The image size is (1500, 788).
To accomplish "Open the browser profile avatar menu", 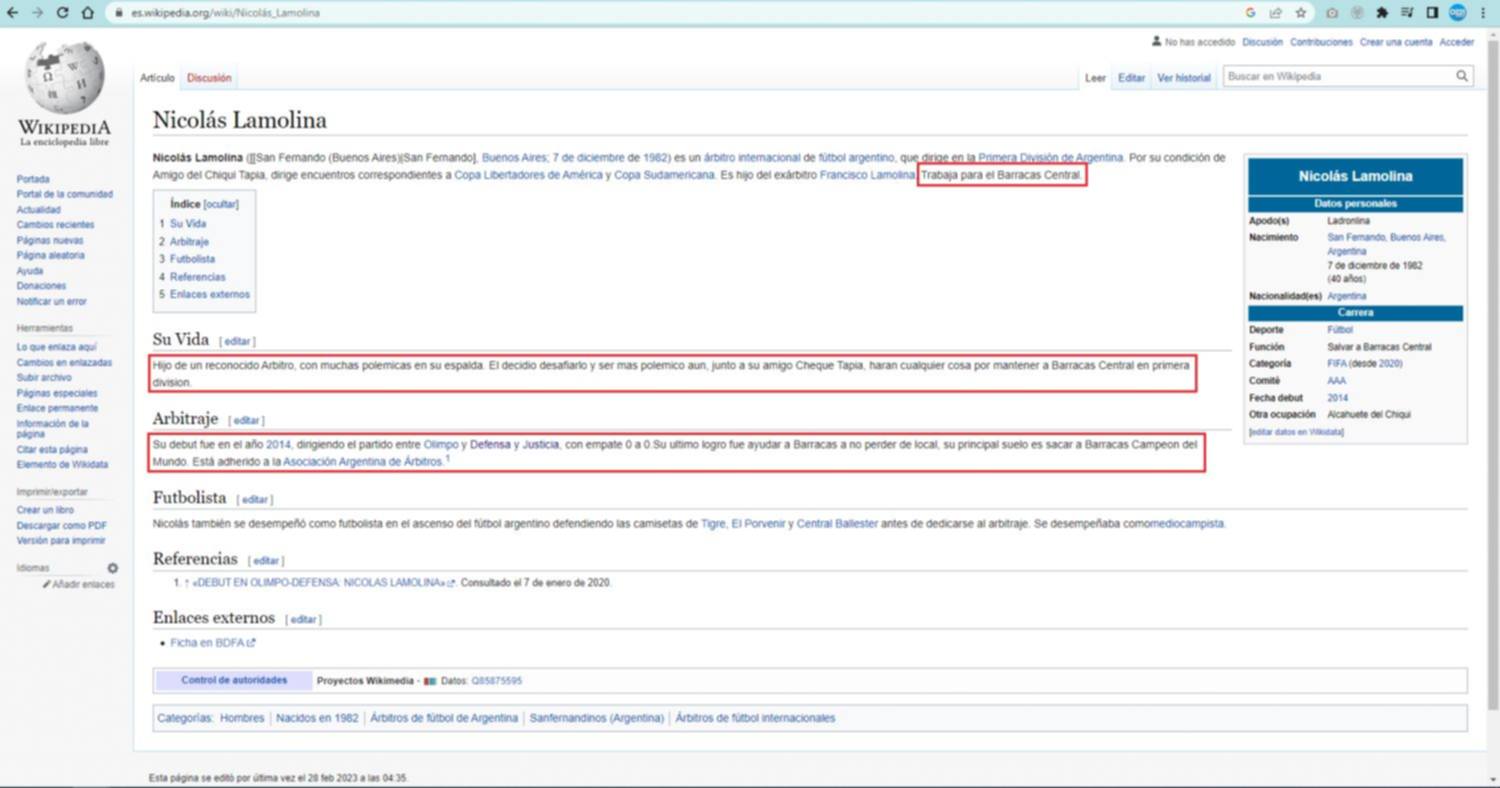I will pos(1457,13).
